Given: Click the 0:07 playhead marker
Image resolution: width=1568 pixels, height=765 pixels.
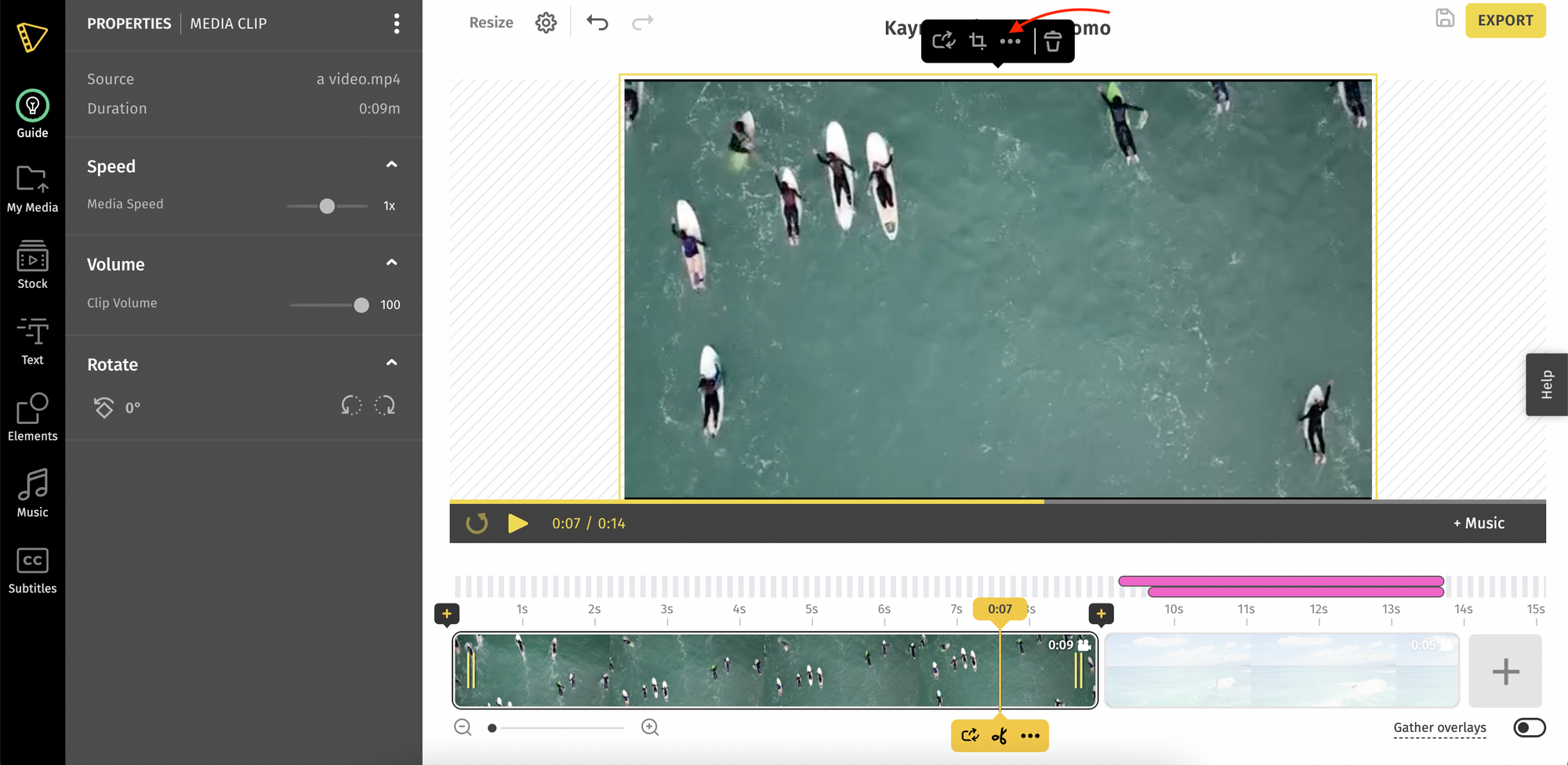Looking at the screenshot, I should pos(1000,609).
